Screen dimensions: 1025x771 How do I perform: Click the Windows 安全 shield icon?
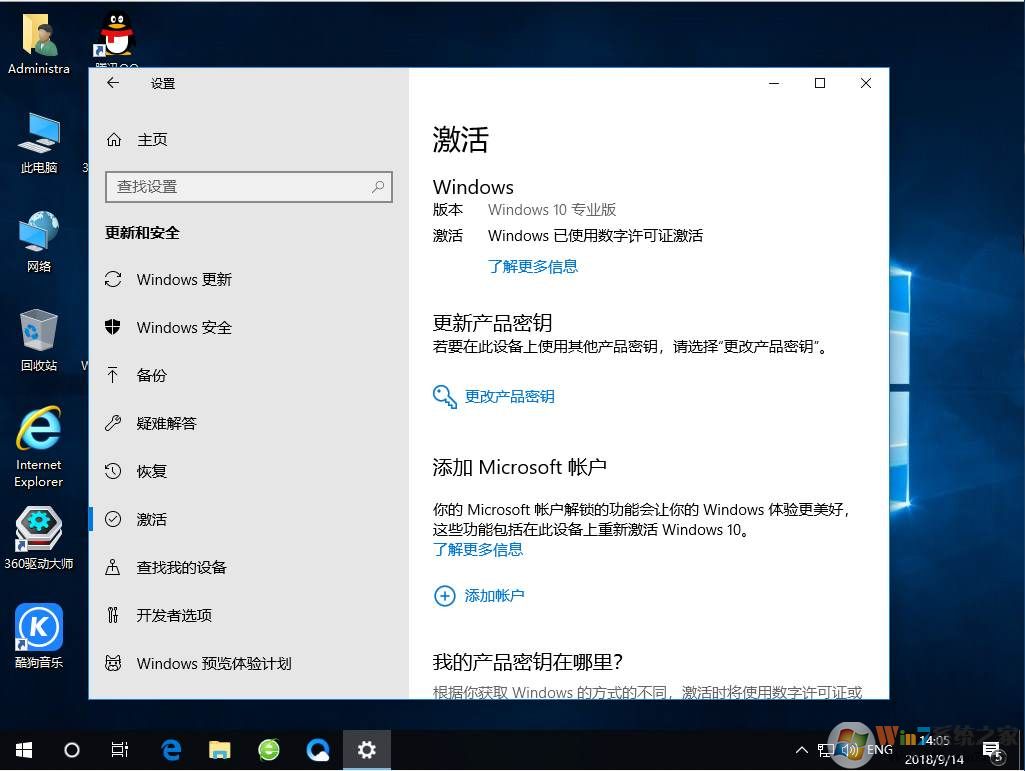pyautogui.click(x=113, y=327)
